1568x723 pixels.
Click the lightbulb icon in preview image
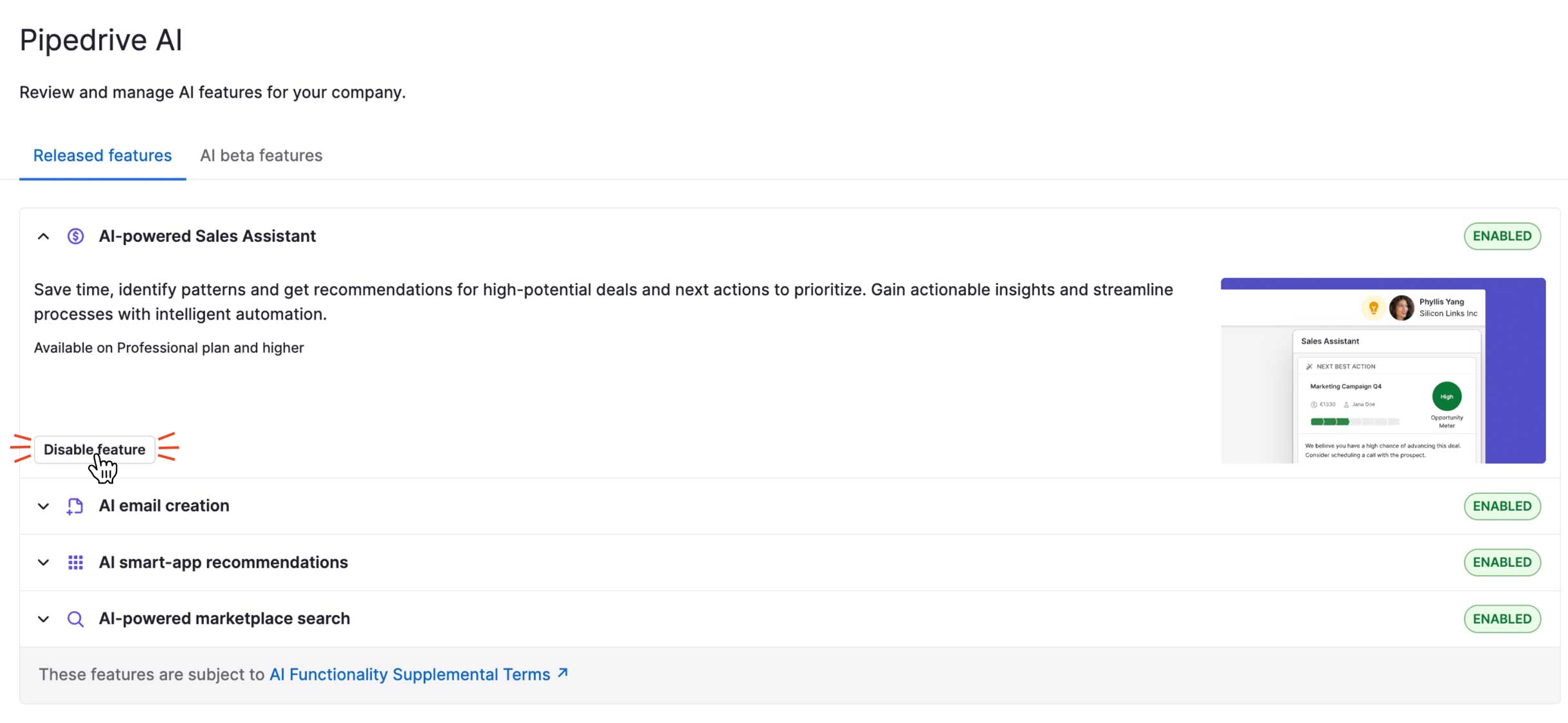[x=1373, y=307]
